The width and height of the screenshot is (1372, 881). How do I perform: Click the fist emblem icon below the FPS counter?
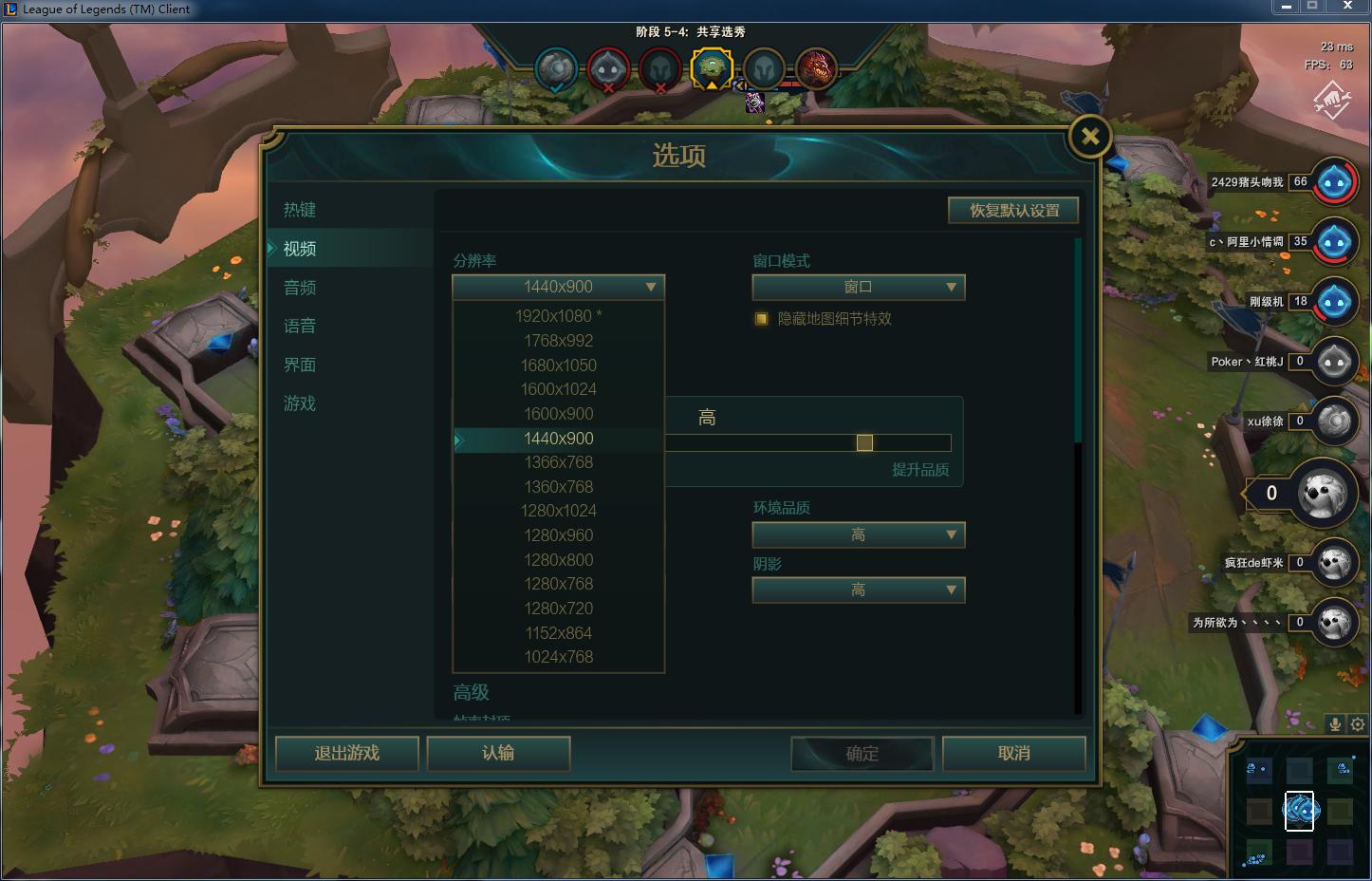click(x=1332, y=99)
